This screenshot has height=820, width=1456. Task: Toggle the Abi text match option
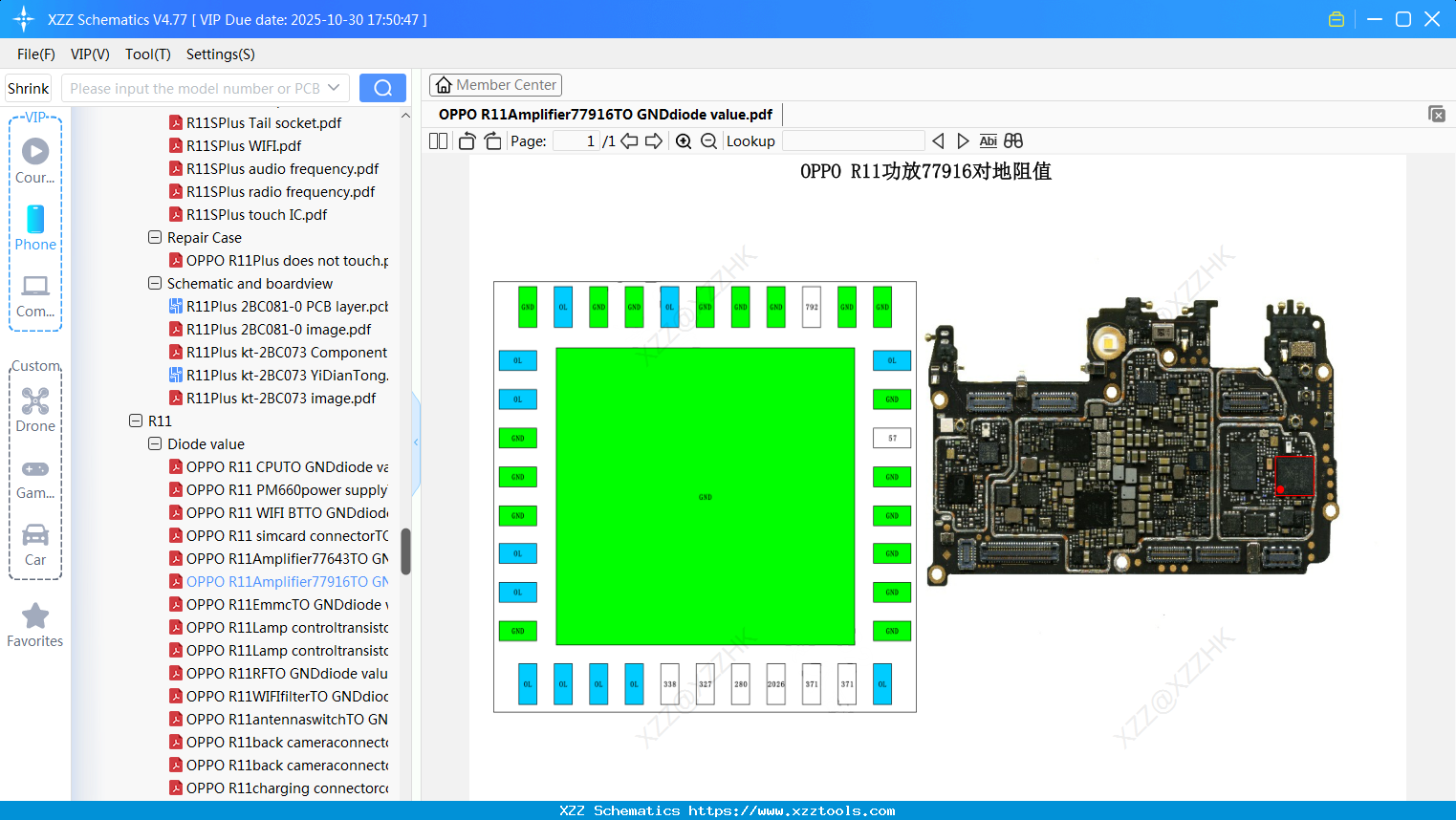coord(988,140)
